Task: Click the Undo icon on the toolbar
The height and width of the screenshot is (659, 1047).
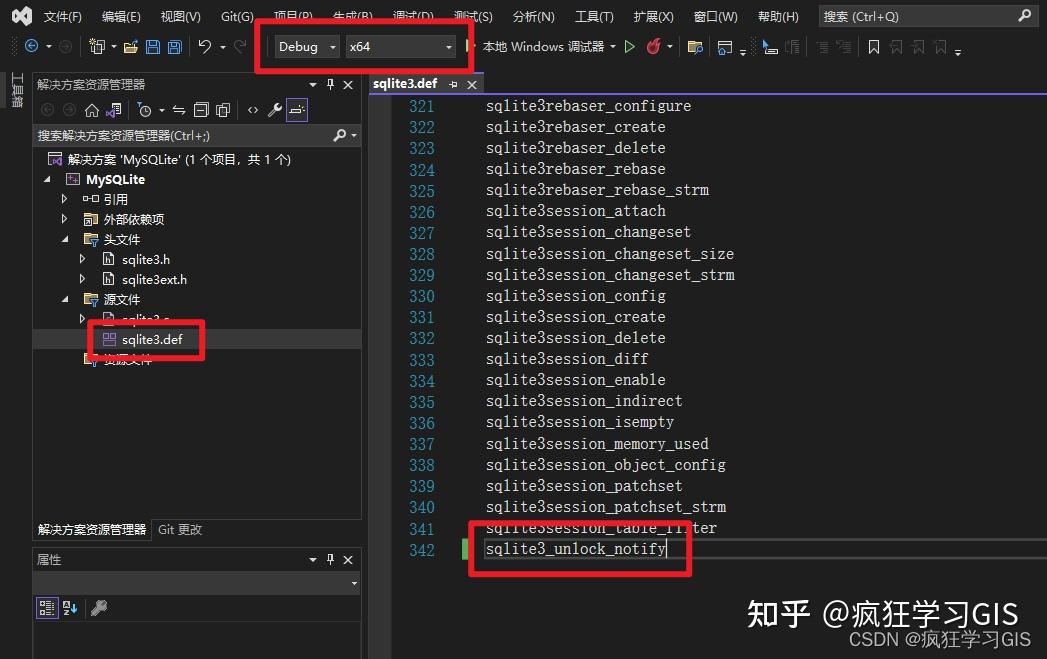Action: coord(203,46)
